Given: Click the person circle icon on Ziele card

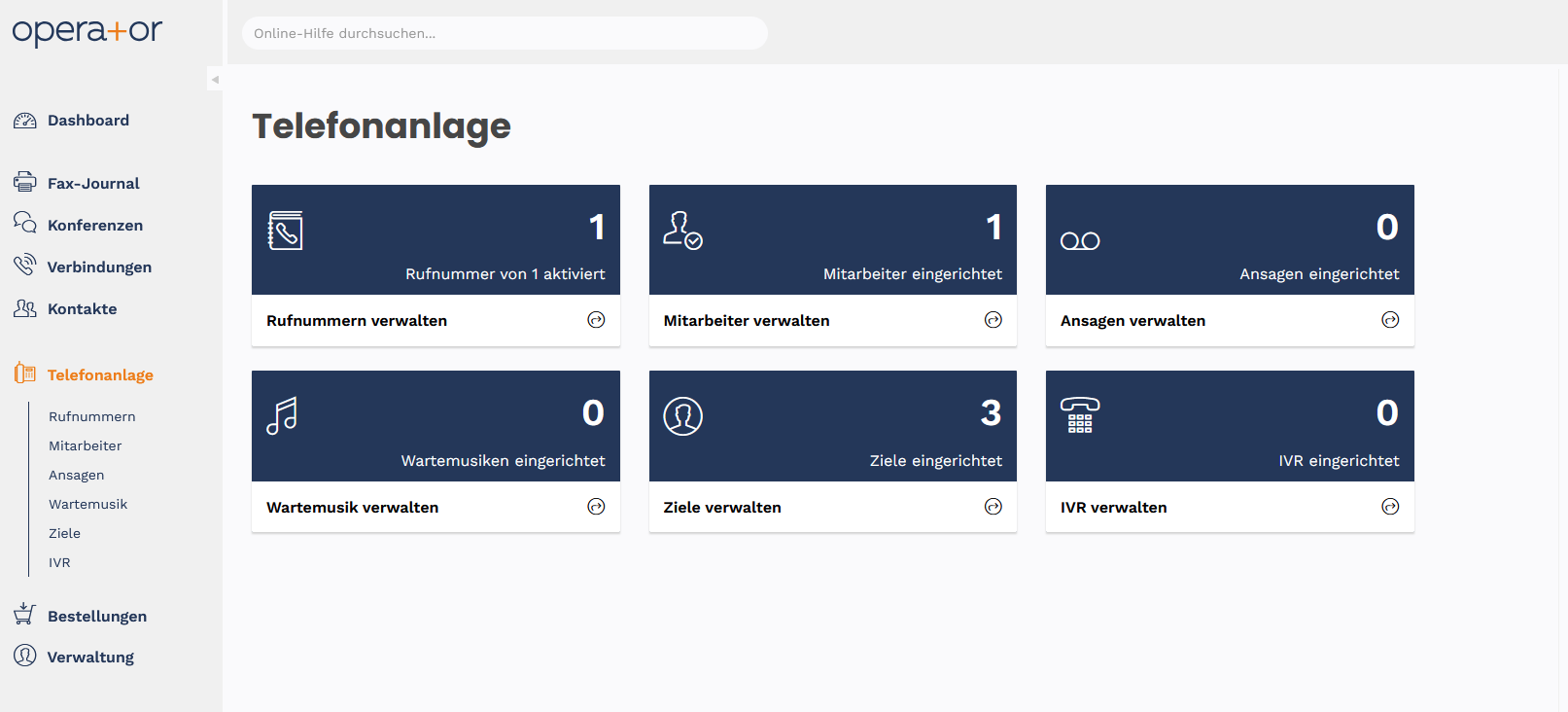Looking at the screenshot, I should pos(682,416).
